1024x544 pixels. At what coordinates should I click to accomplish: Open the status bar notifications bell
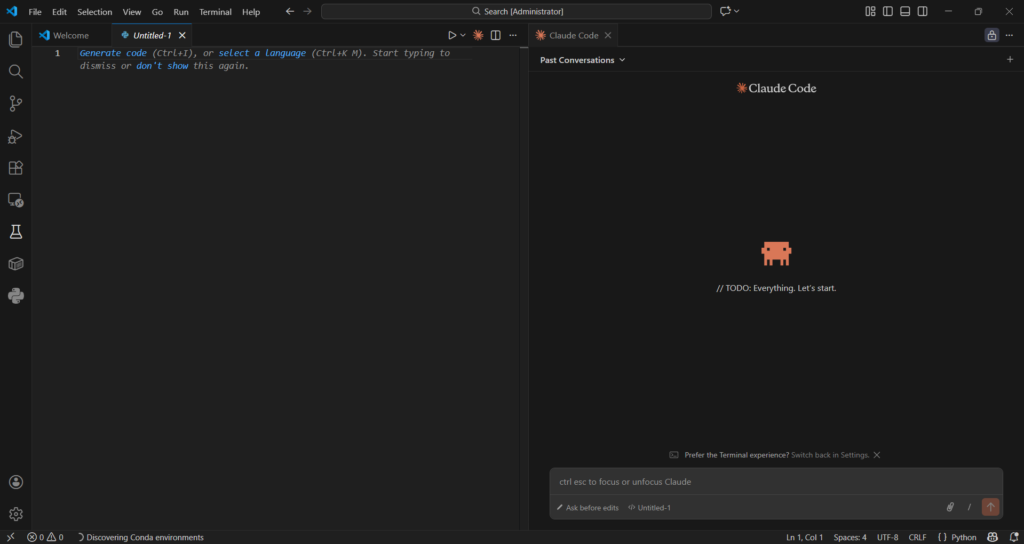[x=1014, y=537]
